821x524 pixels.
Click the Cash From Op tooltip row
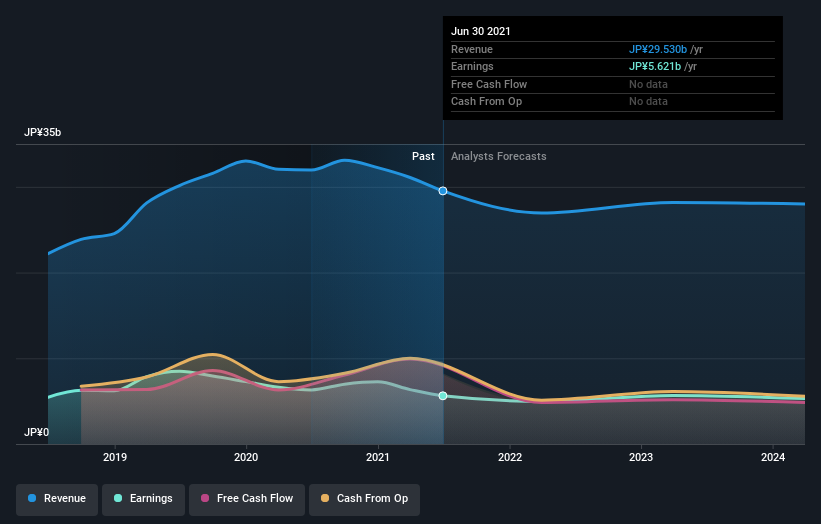click(x=613, y=102)
